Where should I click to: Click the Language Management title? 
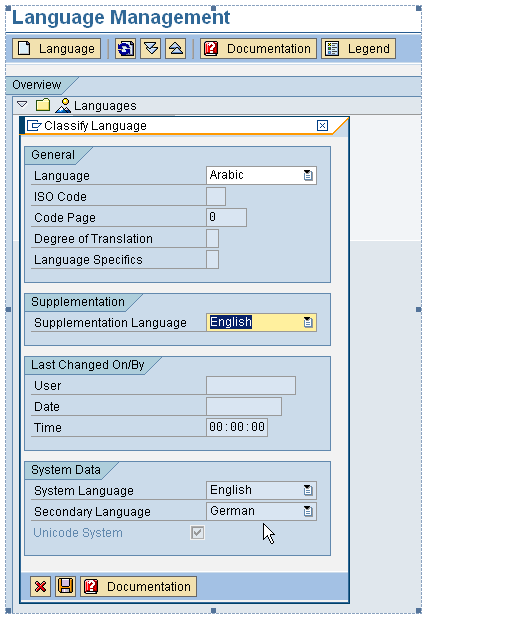click(x=121, y=18)
